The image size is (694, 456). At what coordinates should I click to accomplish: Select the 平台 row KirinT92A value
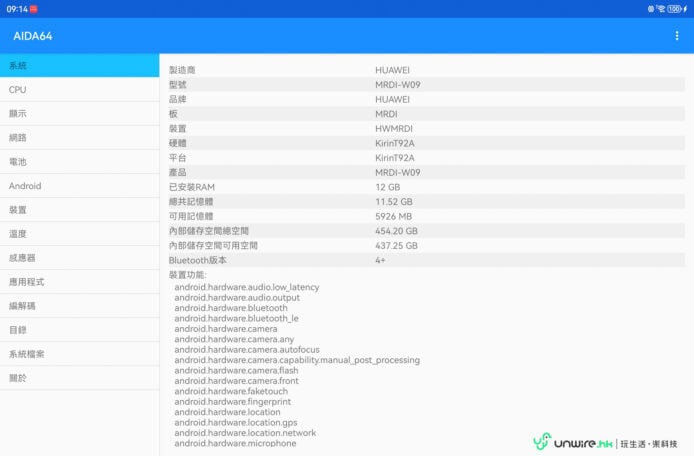tap(394, 158)
